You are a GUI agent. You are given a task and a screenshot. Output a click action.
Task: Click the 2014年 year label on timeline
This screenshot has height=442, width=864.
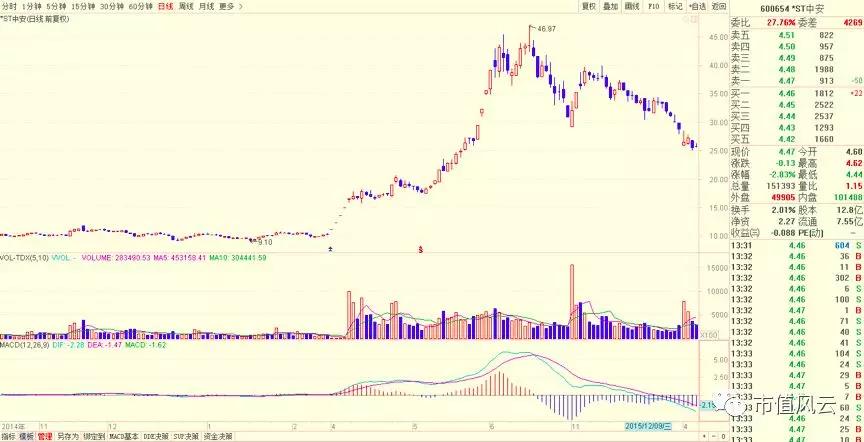click(11, 426)
